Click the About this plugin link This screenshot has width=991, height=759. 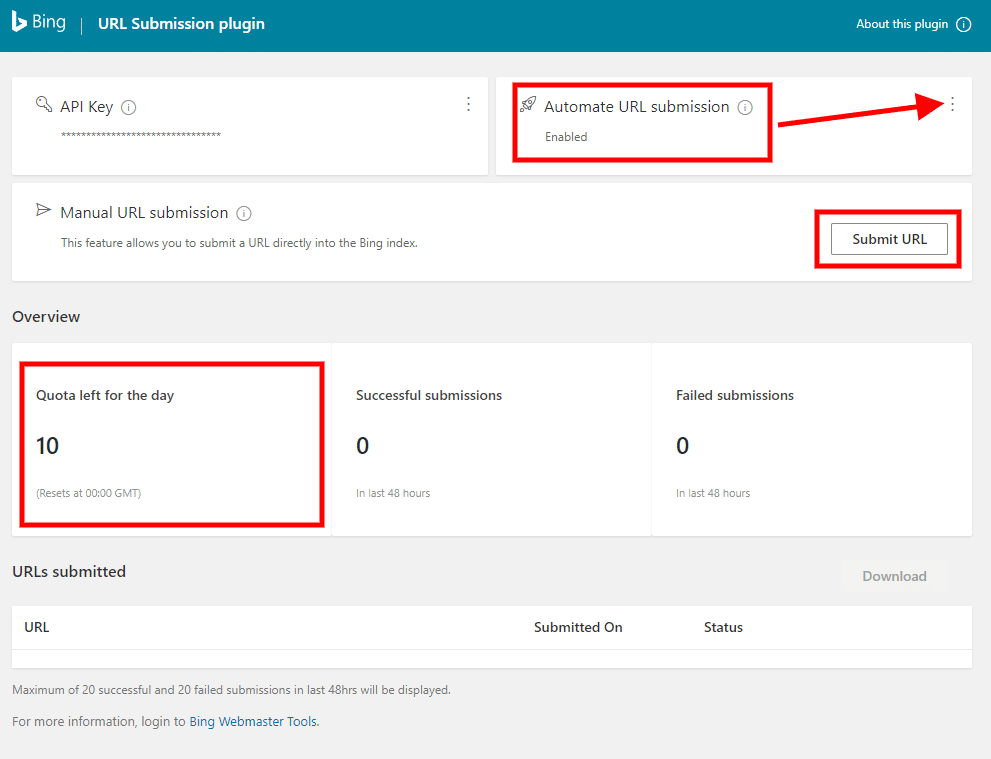point(902,24)
